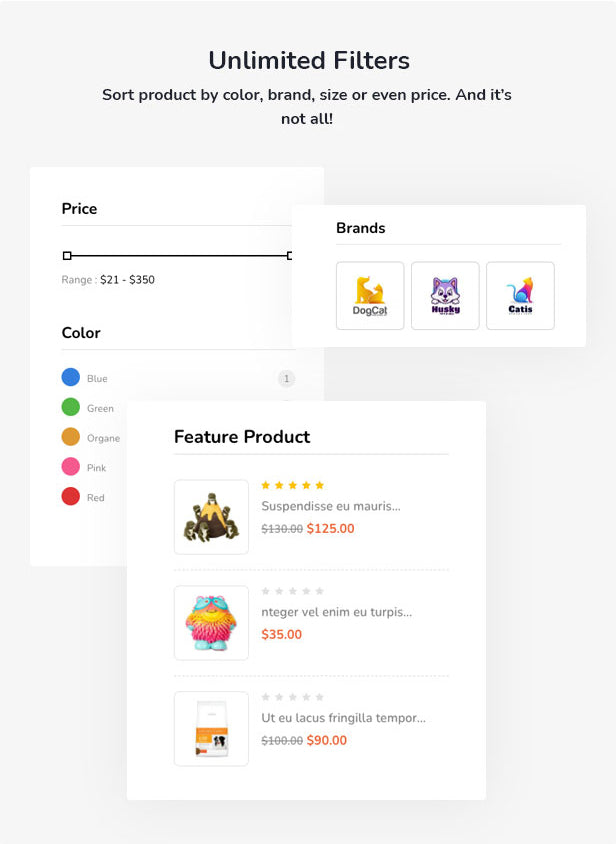Choose the Organe color swatch

71,437
